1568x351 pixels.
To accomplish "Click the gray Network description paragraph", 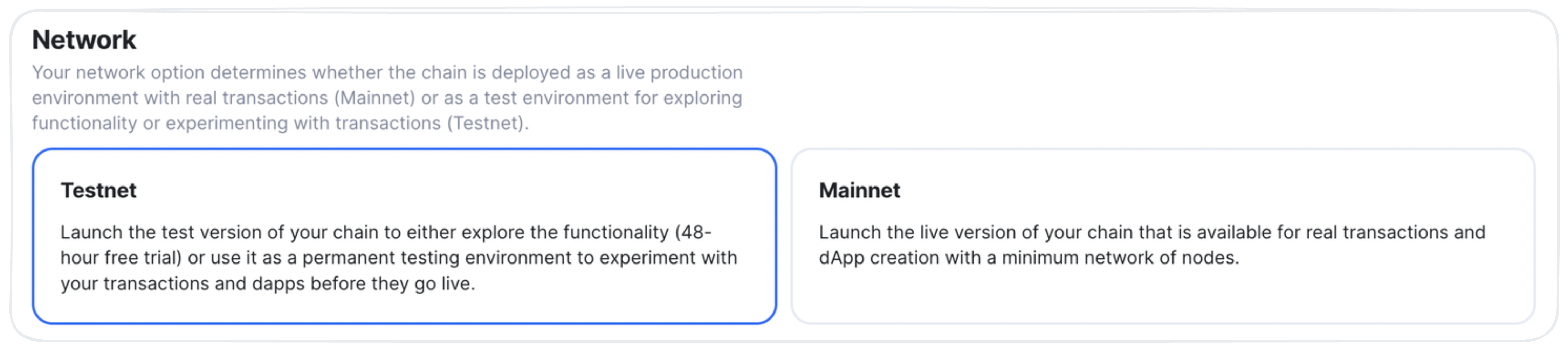I will [387, 97].
